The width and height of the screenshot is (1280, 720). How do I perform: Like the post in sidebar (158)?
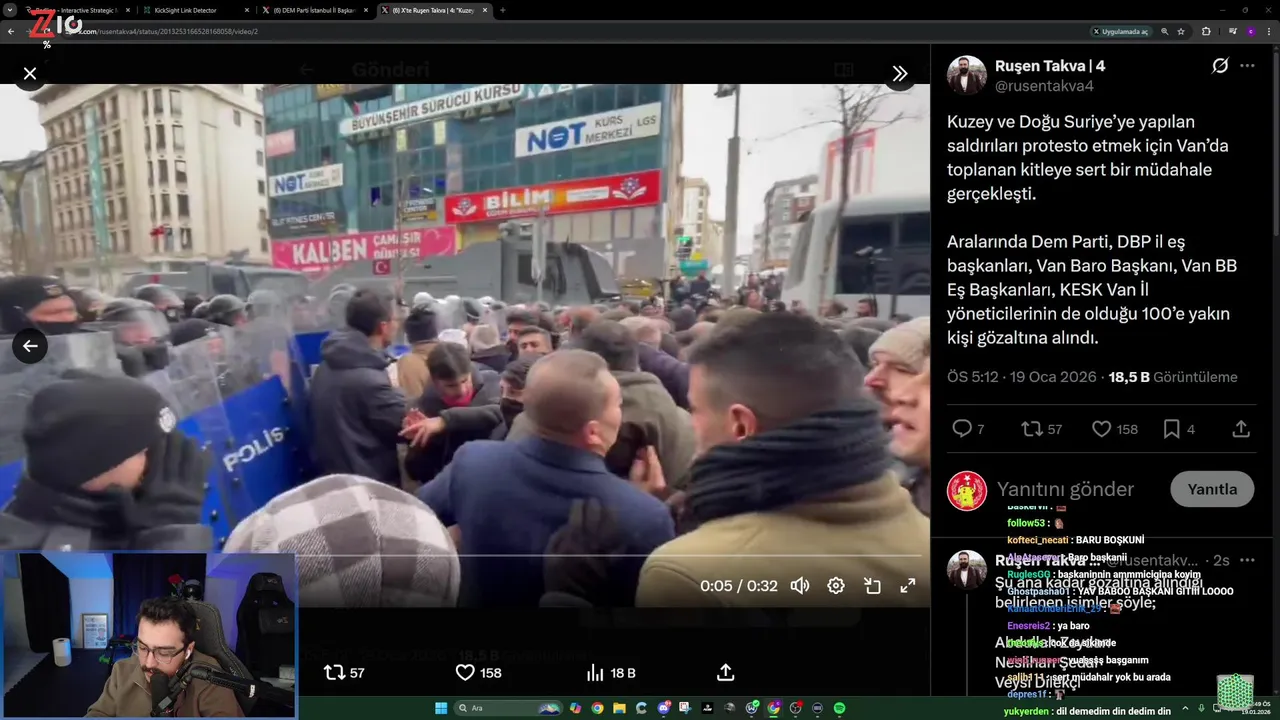[x=1114, y=429]
